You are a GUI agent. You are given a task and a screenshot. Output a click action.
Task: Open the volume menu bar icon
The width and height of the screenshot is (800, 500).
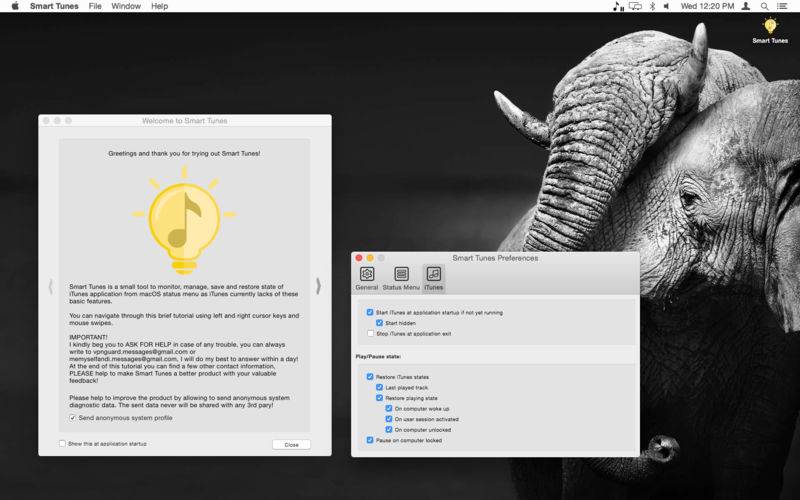pos(666,6)
